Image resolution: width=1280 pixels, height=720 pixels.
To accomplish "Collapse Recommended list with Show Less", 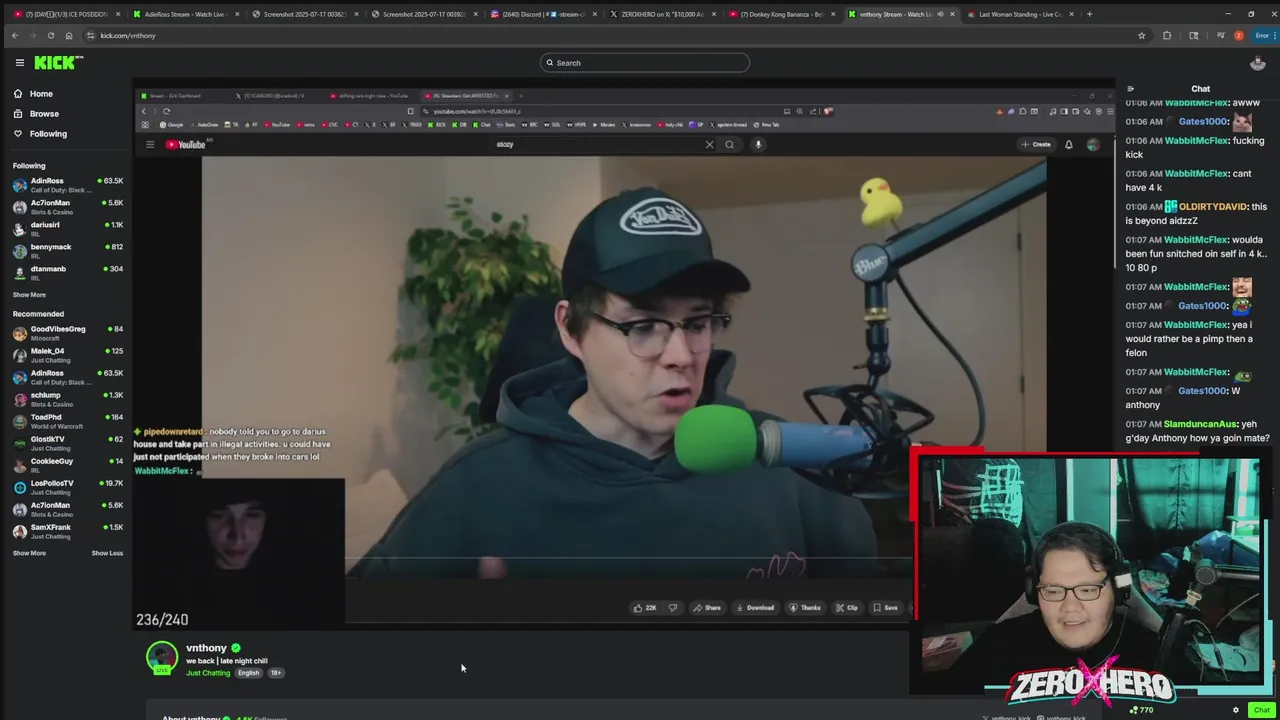I will 107,553.
